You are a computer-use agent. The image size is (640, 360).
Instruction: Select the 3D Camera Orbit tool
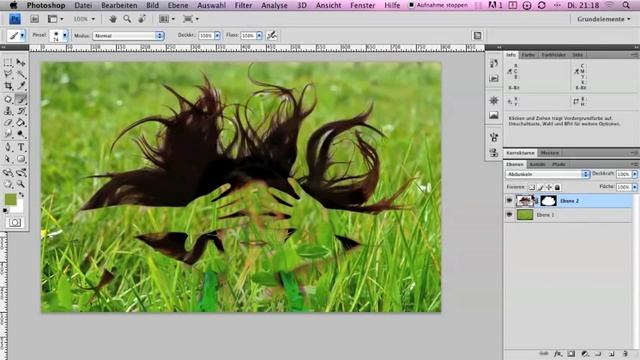21,172
